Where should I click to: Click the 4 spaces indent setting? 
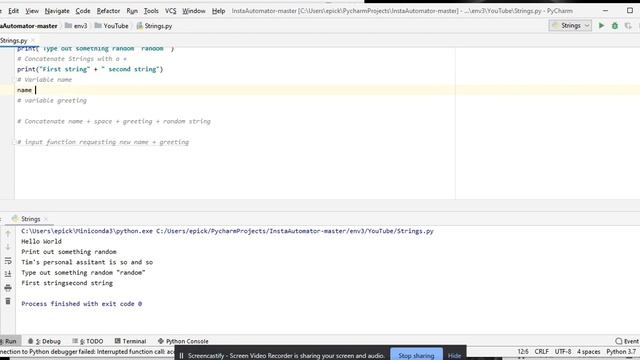(589, 351)
